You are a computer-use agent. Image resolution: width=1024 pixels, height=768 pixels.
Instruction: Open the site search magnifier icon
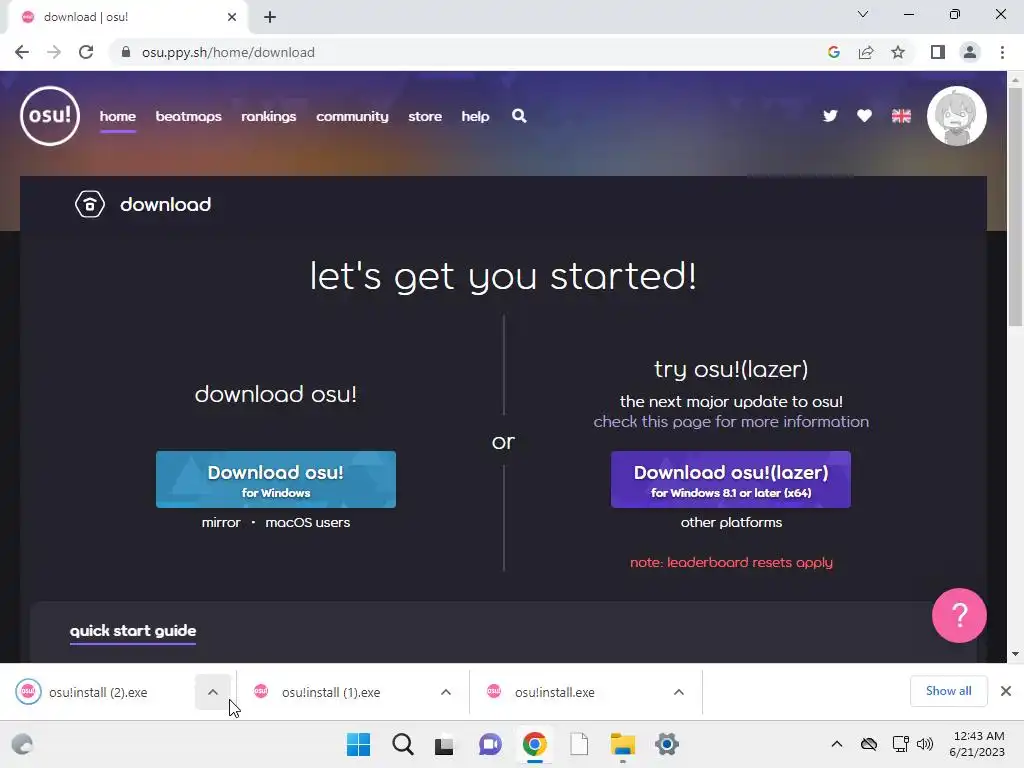[519, 116]
